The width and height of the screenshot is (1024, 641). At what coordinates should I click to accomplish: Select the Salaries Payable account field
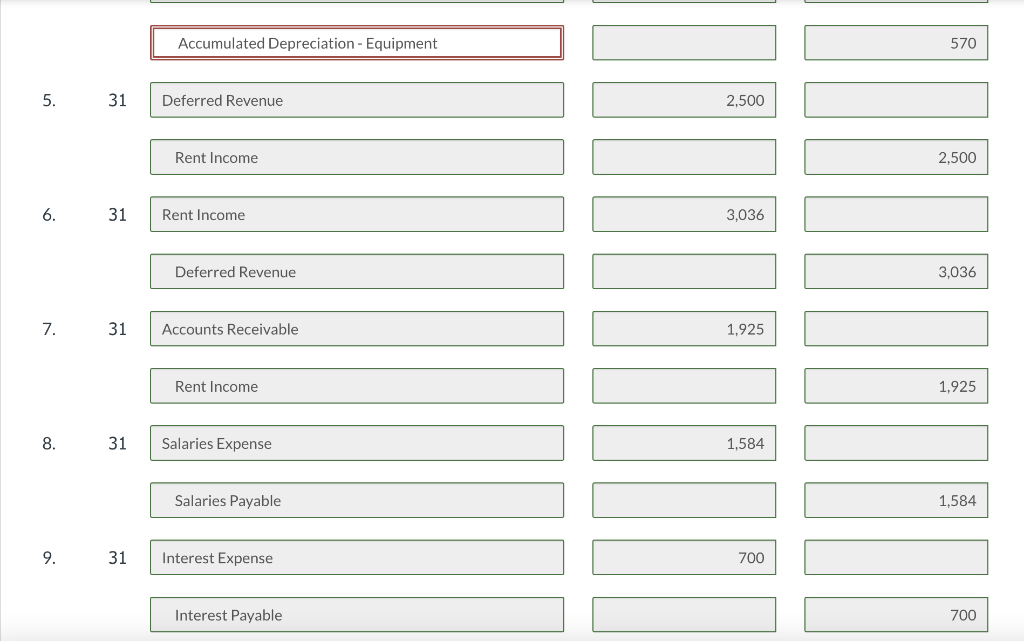[x=356, y=500]
